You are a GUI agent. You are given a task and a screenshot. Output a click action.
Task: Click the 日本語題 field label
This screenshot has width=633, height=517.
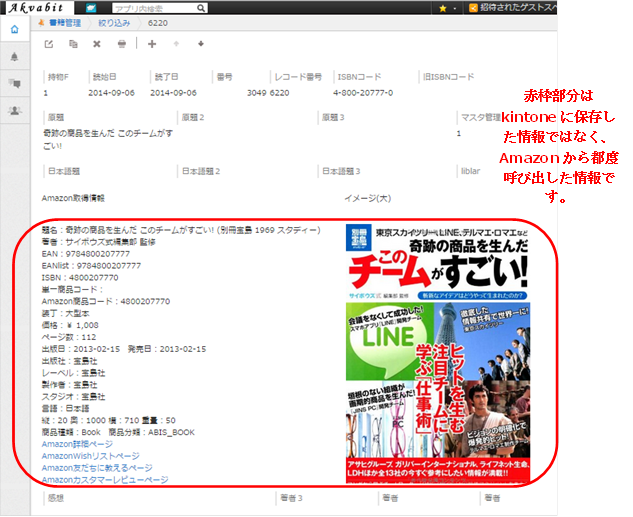[64, 171]
